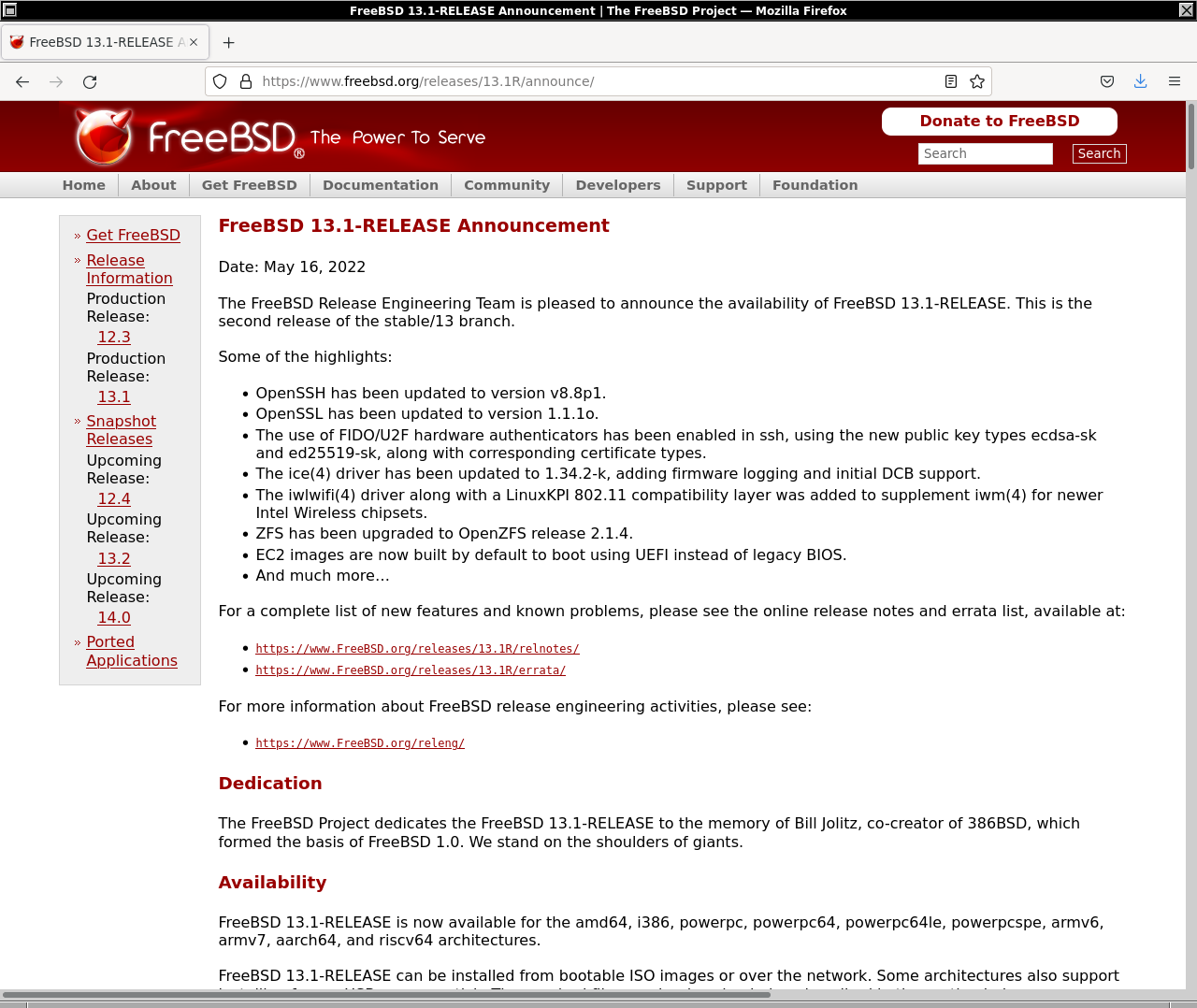Screen dimensions: 1197x1008
Task: Click the site Search submit button
Action: tap(1099, 153)
